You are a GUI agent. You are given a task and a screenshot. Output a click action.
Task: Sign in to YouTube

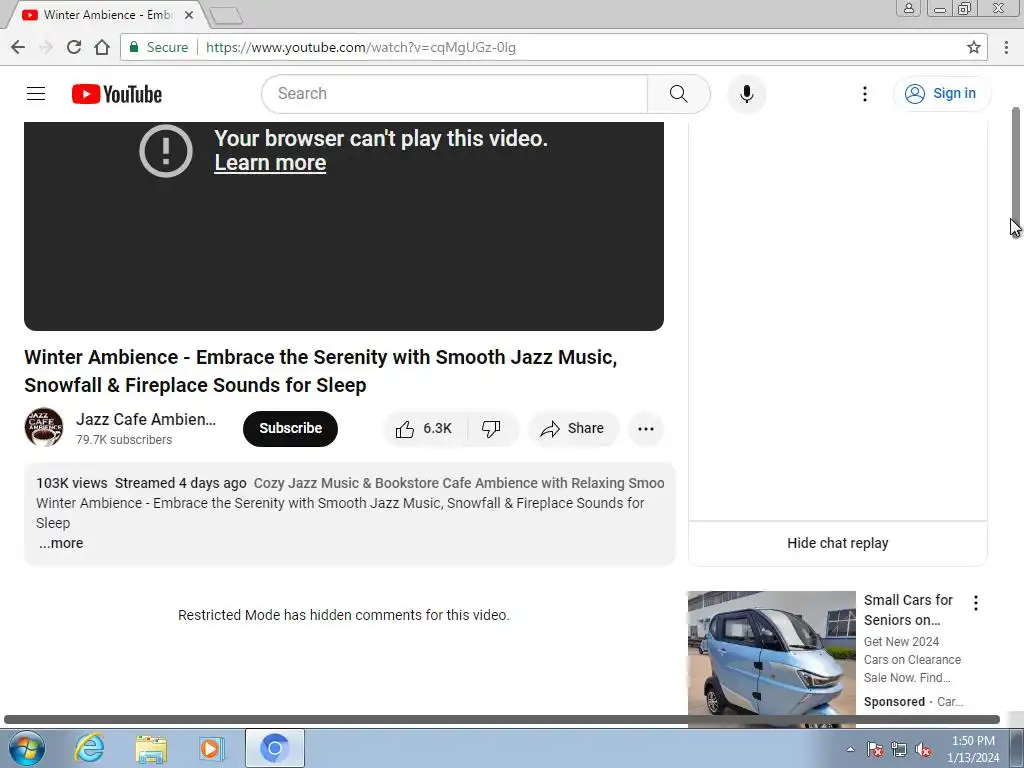[x=942, y=93]
